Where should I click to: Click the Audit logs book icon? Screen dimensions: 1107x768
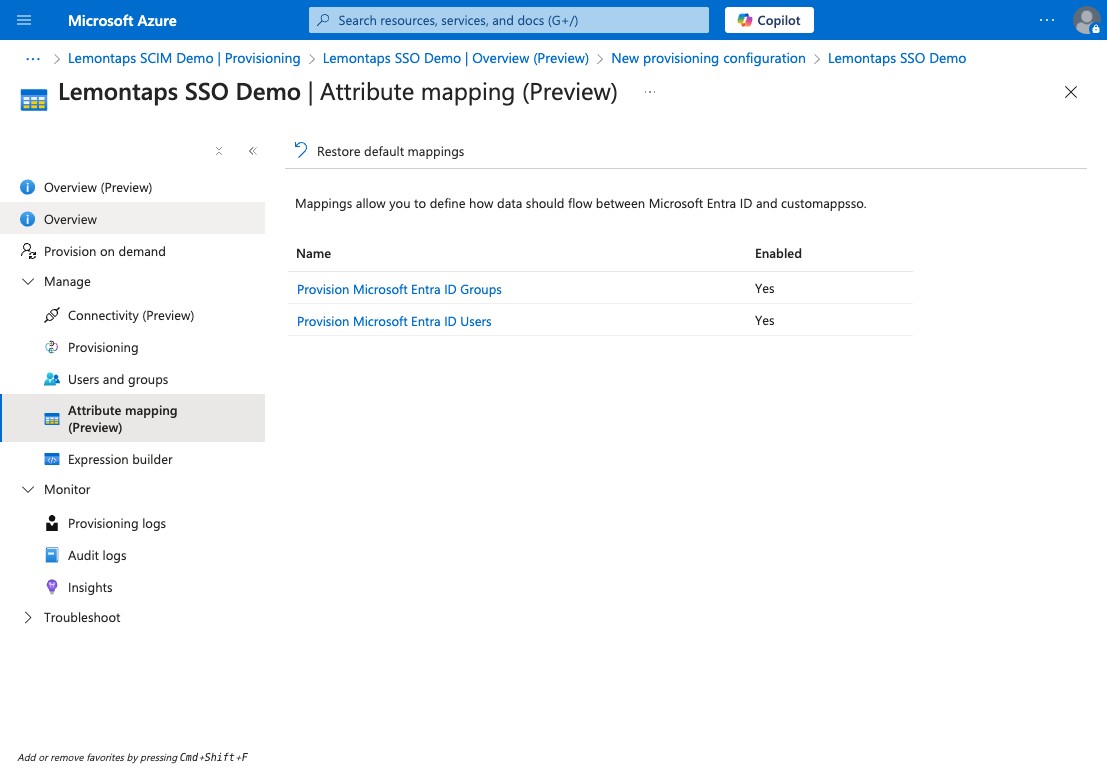(52, 556)
